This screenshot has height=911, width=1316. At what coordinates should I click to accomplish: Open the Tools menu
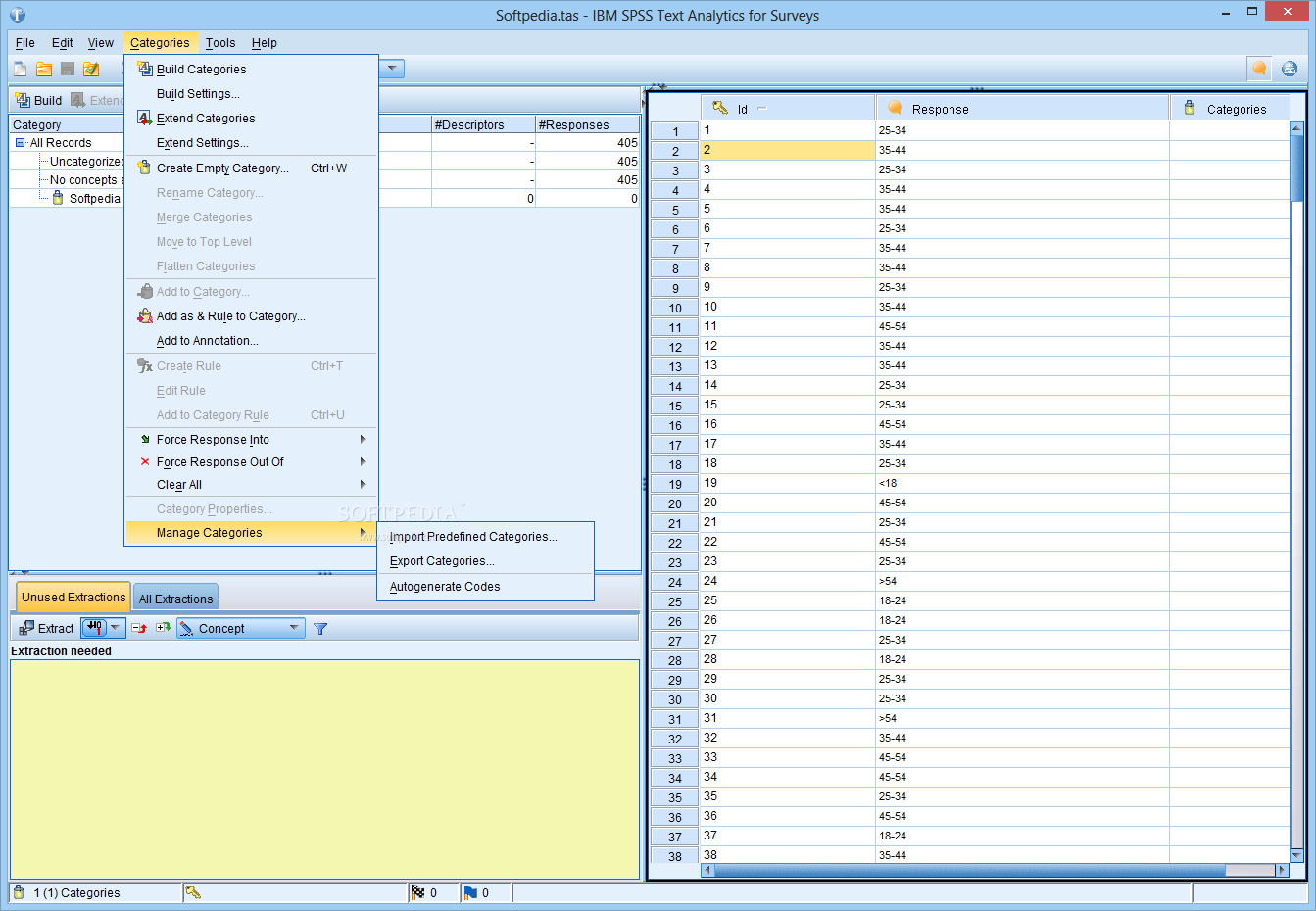[220, 43]
